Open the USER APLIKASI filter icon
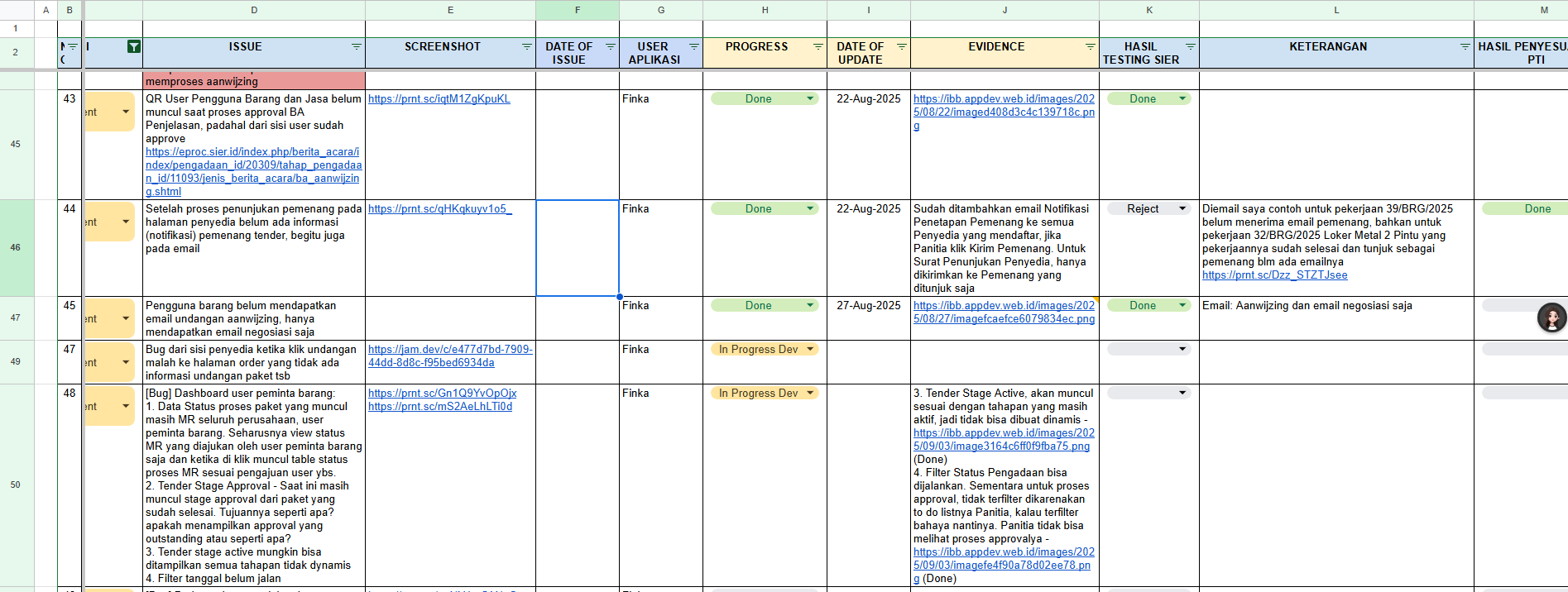 (x=694, y=47)
